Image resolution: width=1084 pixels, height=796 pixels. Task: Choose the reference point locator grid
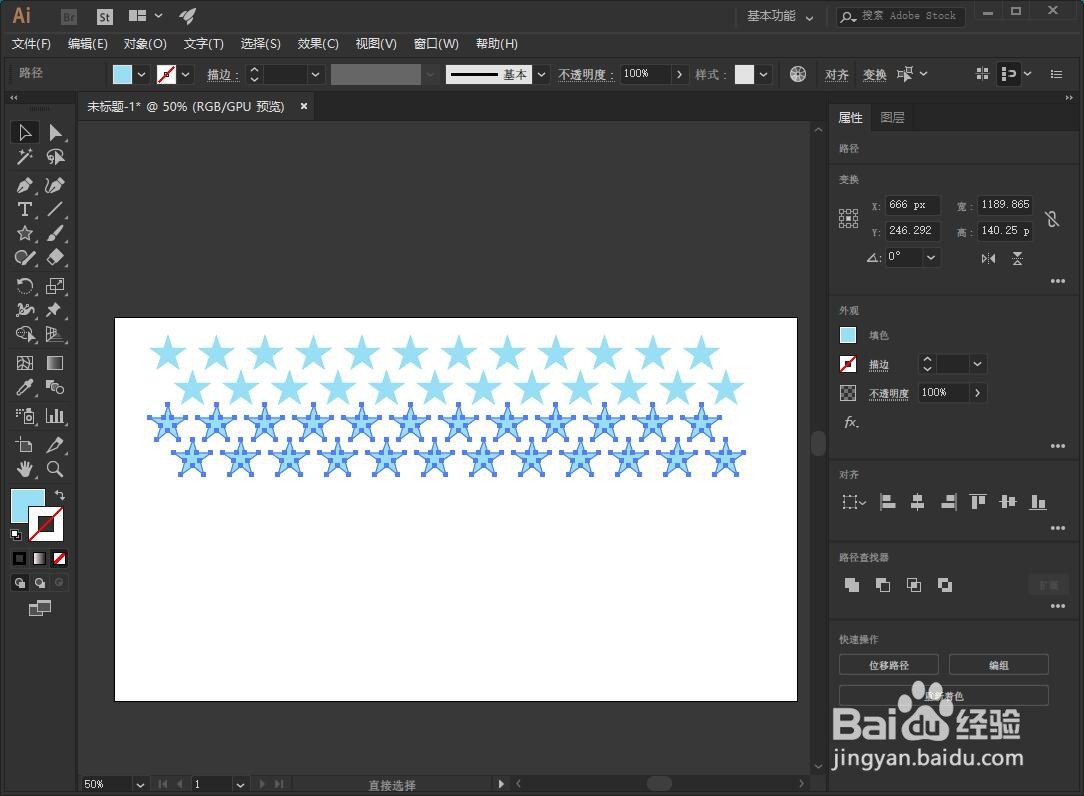(x=848, y=219)
